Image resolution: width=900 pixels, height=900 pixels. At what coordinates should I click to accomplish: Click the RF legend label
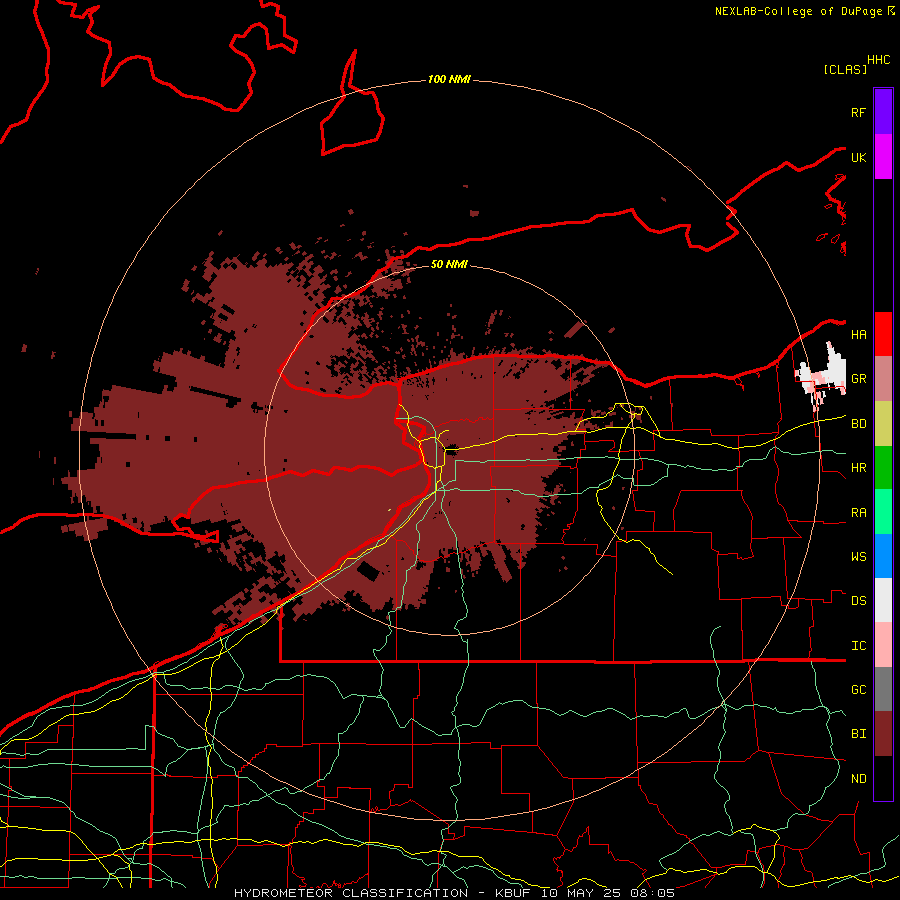tap(859, 112)
